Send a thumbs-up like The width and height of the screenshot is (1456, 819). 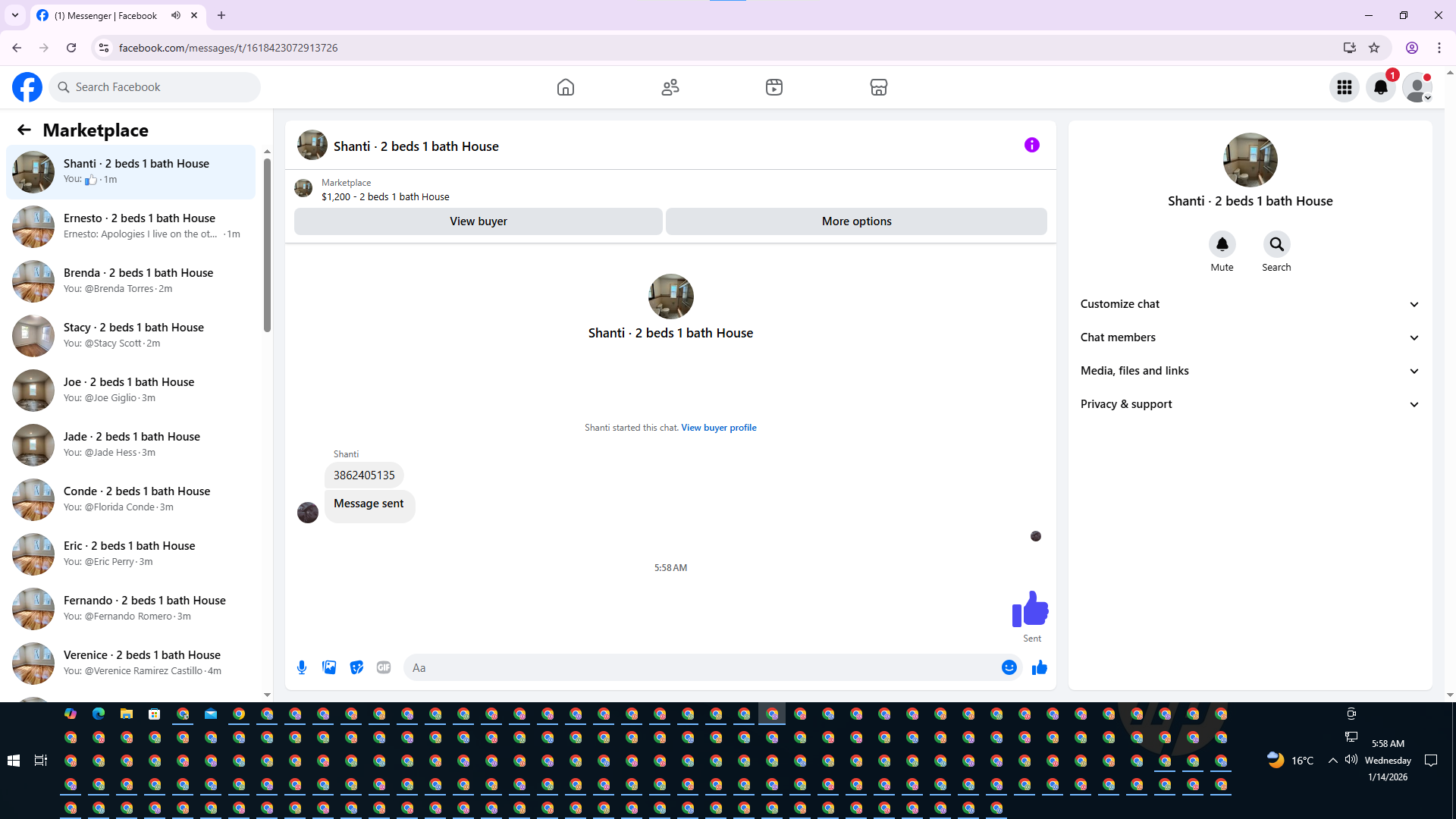coord(1039,667)
